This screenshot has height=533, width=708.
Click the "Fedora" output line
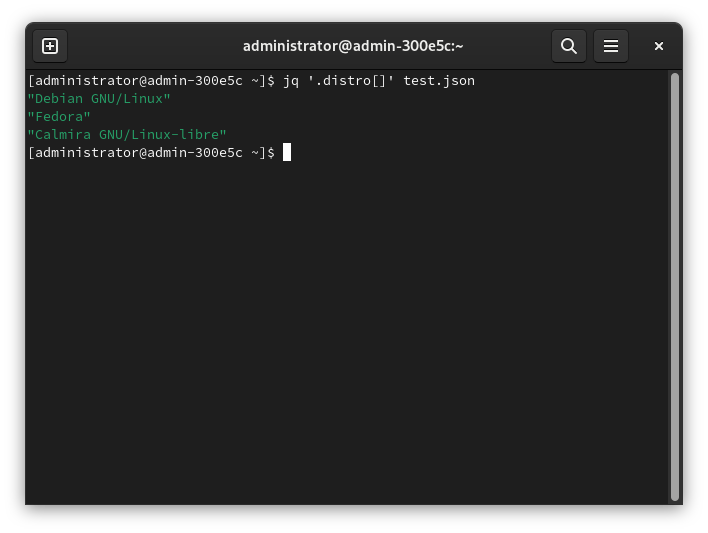(x=59, y=117)
